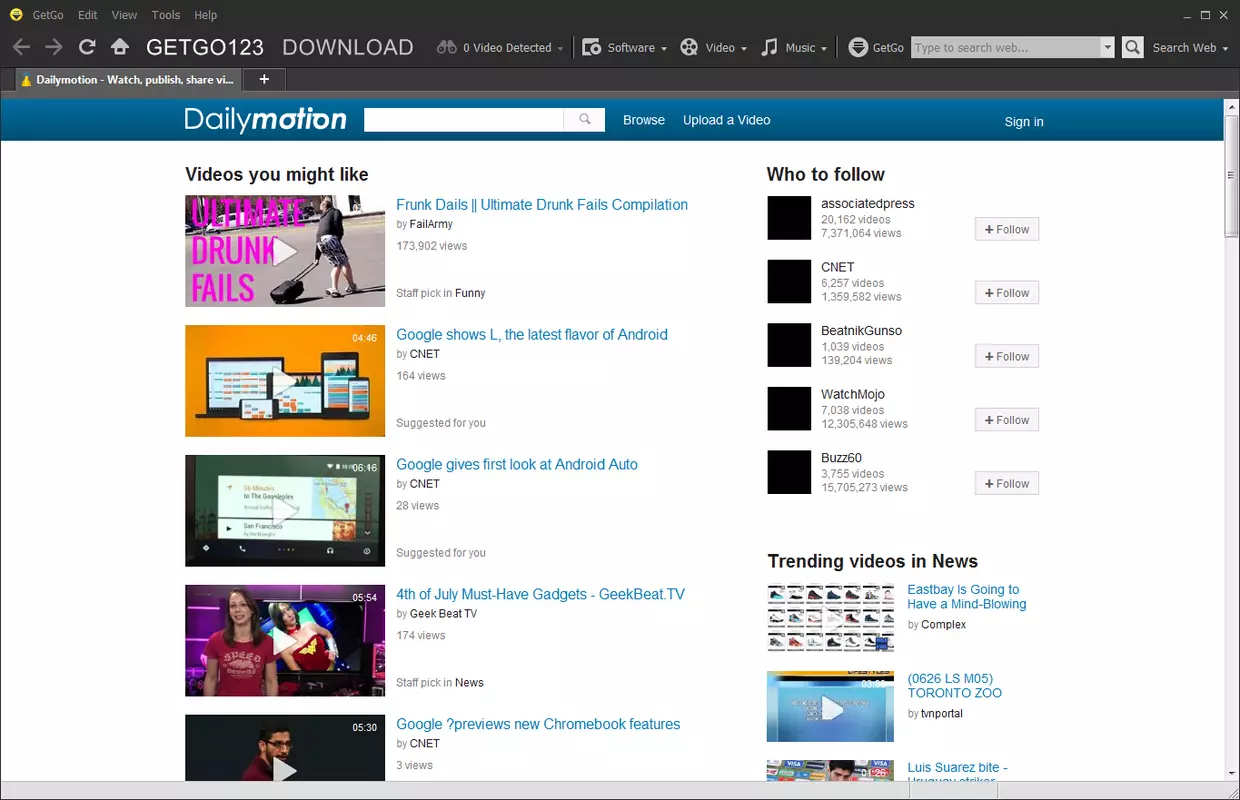This screenshot has height=800, width=1240.
Task: Click the Complex uploader link
Action: click(x=943, y=625)
